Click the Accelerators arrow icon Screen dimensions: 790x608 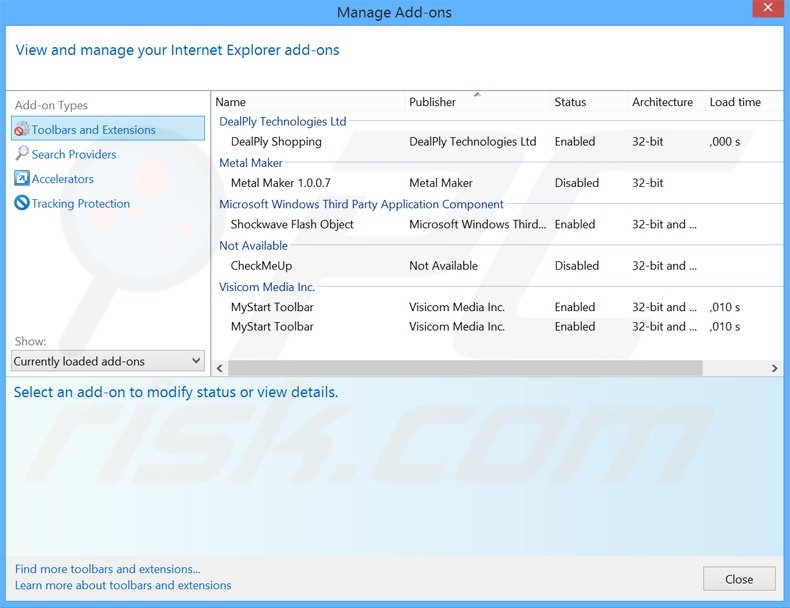coord(22,178)
